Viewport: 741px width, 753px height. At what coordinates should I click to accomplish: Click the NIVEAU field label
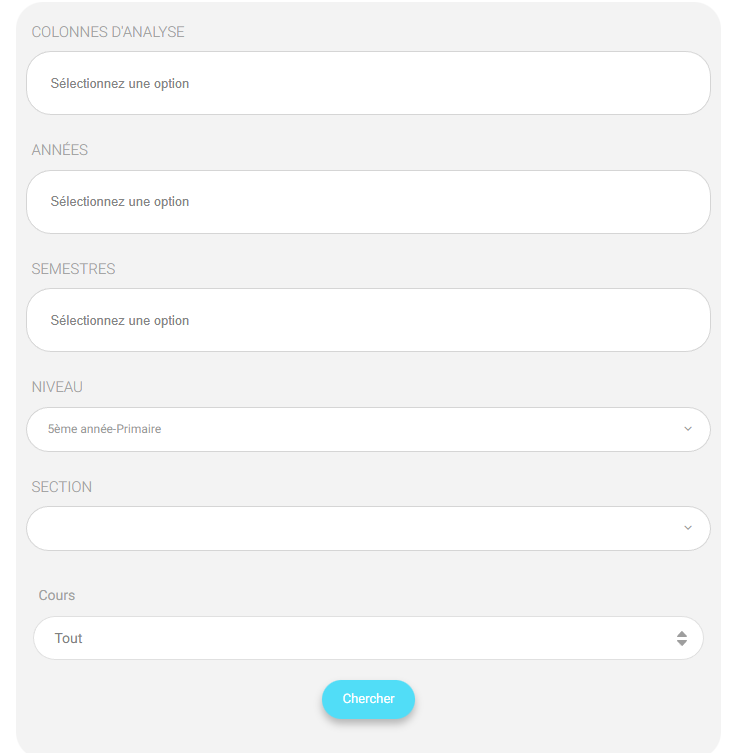pos(57,387)
